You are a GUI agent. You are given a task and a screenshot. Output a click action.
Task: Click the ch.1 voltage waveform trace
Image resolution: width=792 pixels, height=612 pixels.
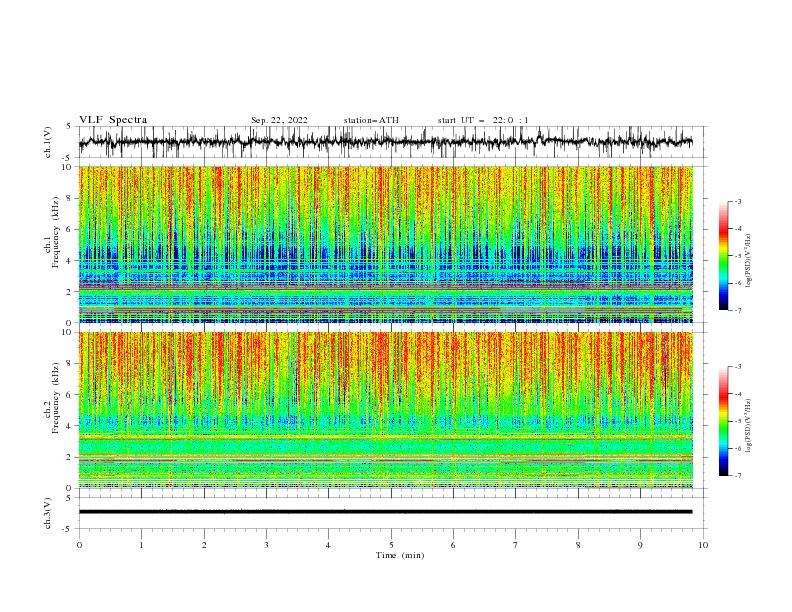pos(385,142)
